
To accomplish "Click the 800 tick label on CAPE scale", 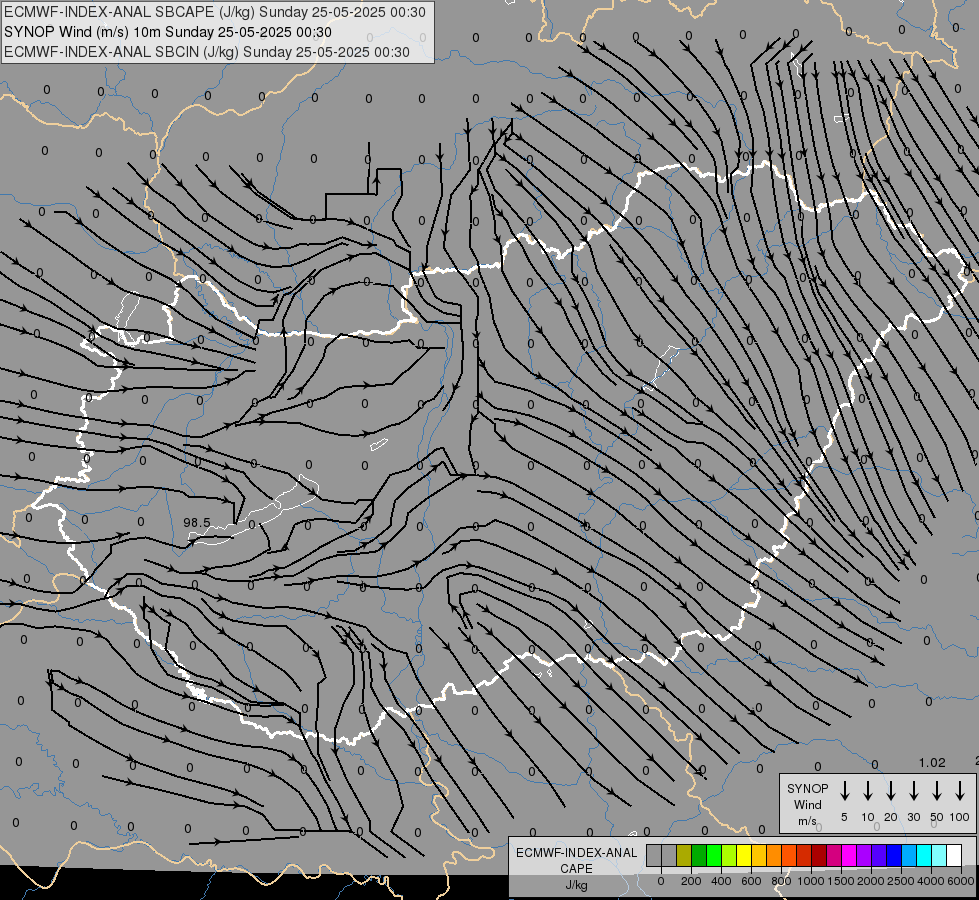I will (781, 881).
